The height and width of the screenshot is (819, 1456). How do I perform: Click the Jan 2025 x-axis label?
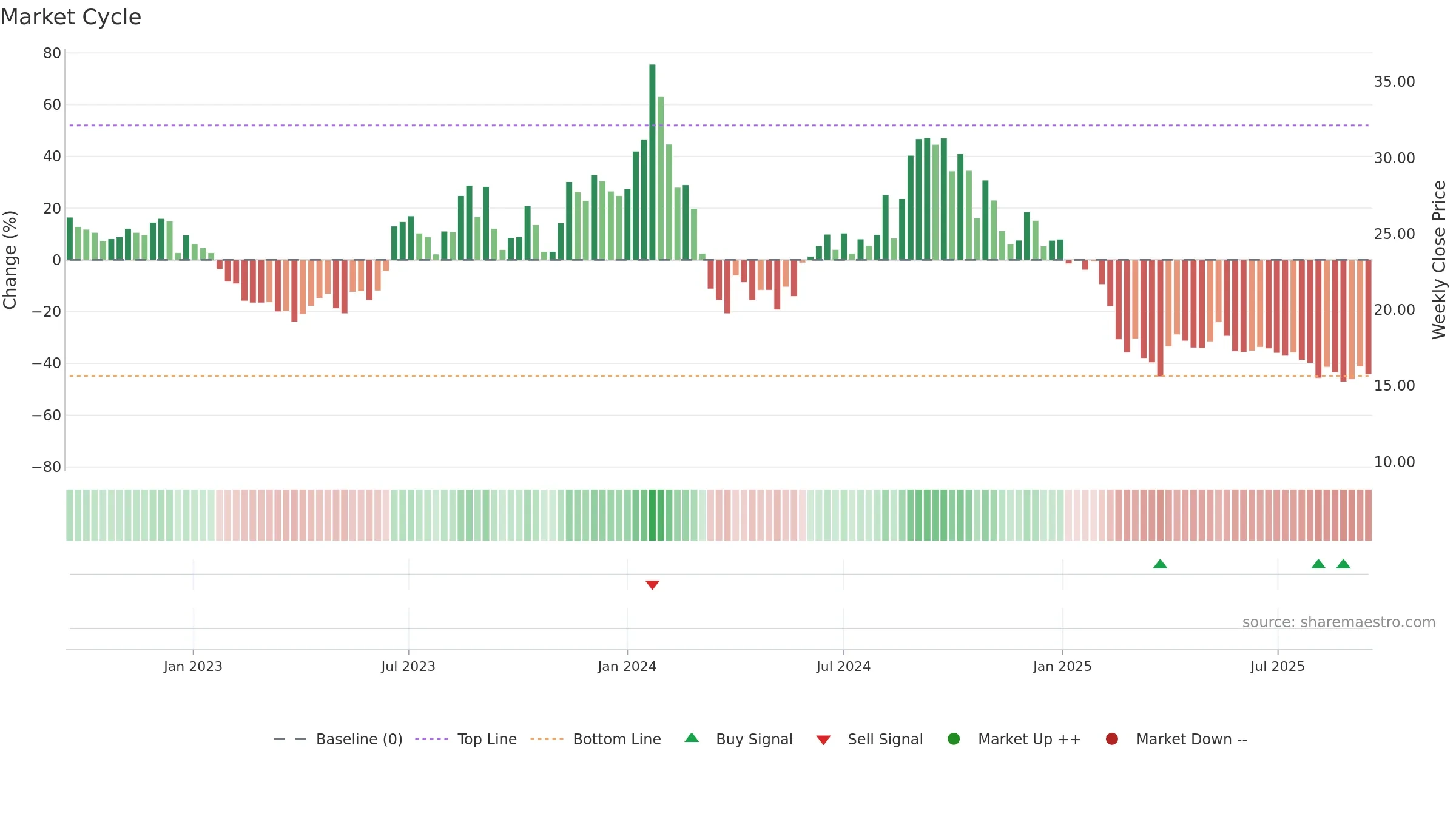pyautogui.click(x=1062, y=667)
